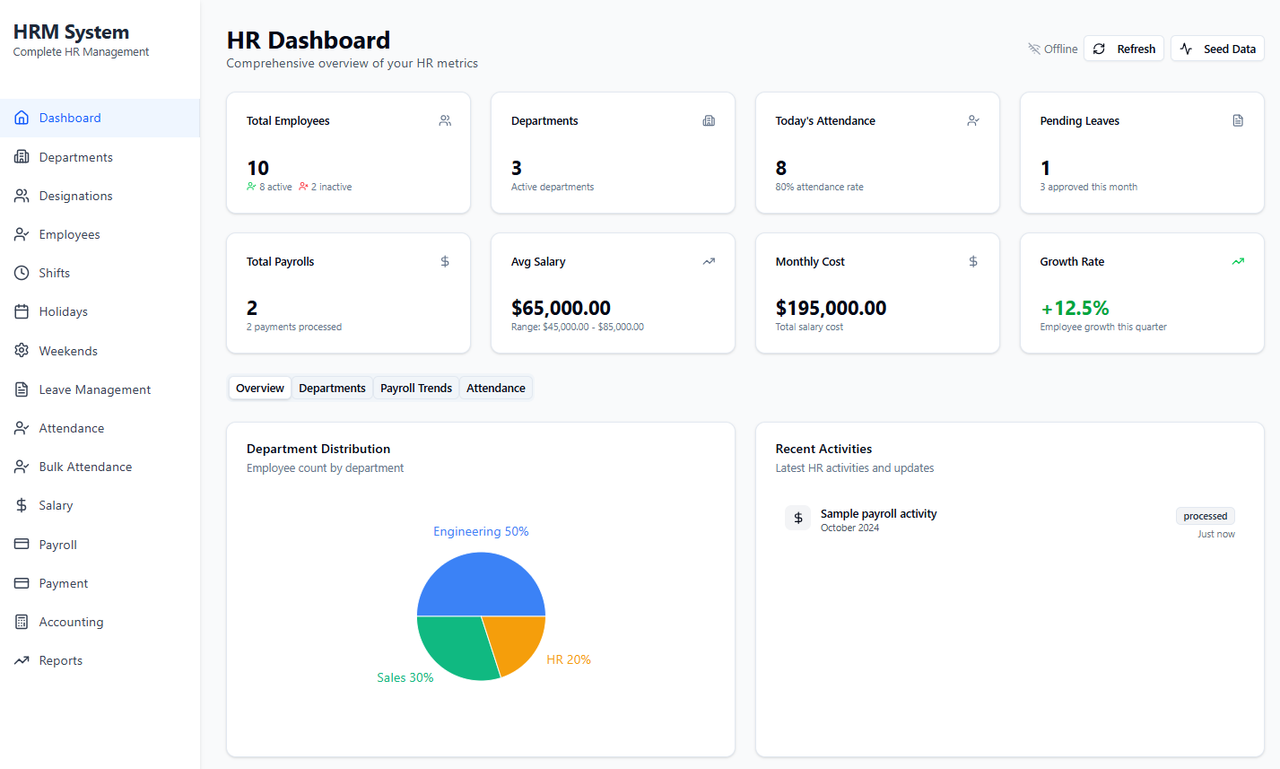Click the Payroll card icon in sidebar
This screenshot has width=1280, height=769.
(x=21, y=545)
